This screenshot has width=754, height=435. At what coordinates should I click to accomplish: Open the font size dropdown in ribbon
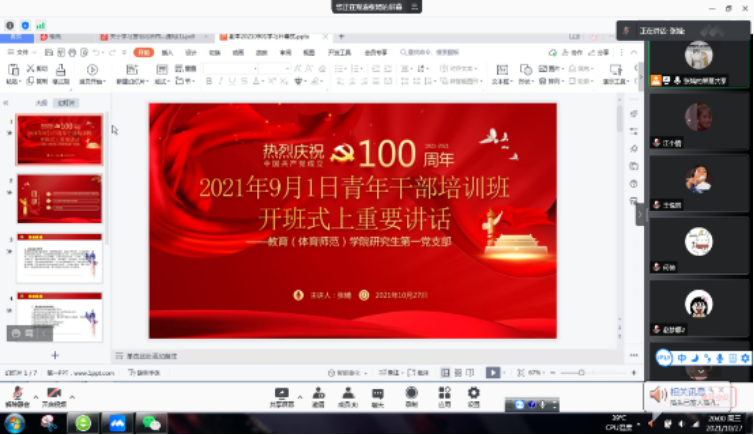(272, 69)
